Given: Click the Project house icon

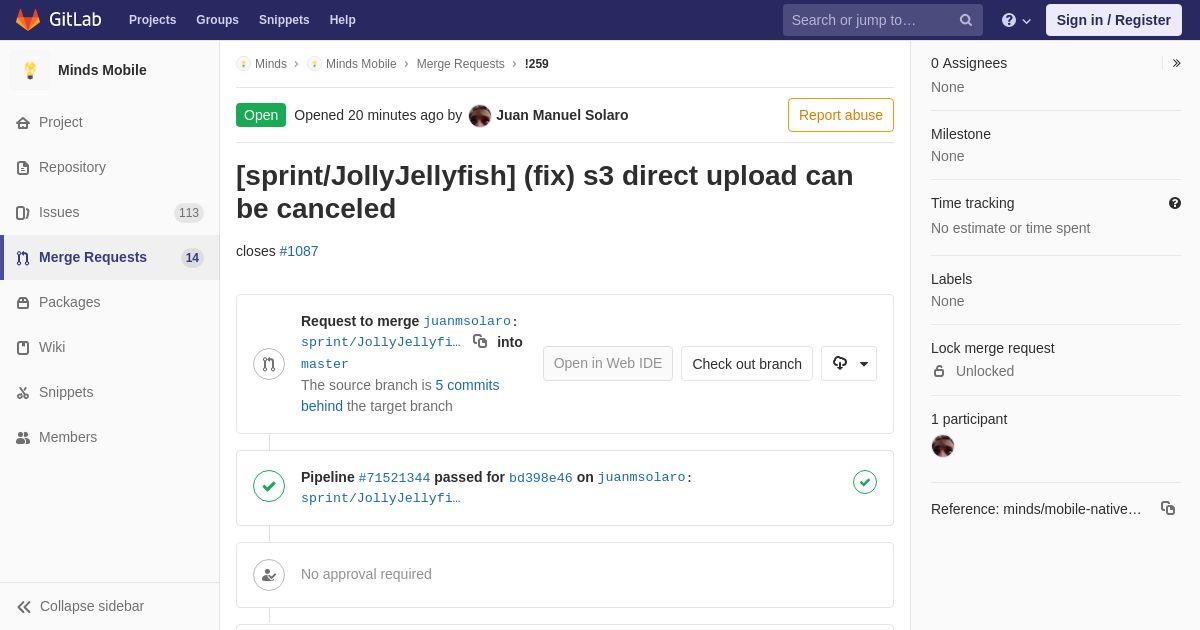Looking at the screenshot, I should point(23,123).
